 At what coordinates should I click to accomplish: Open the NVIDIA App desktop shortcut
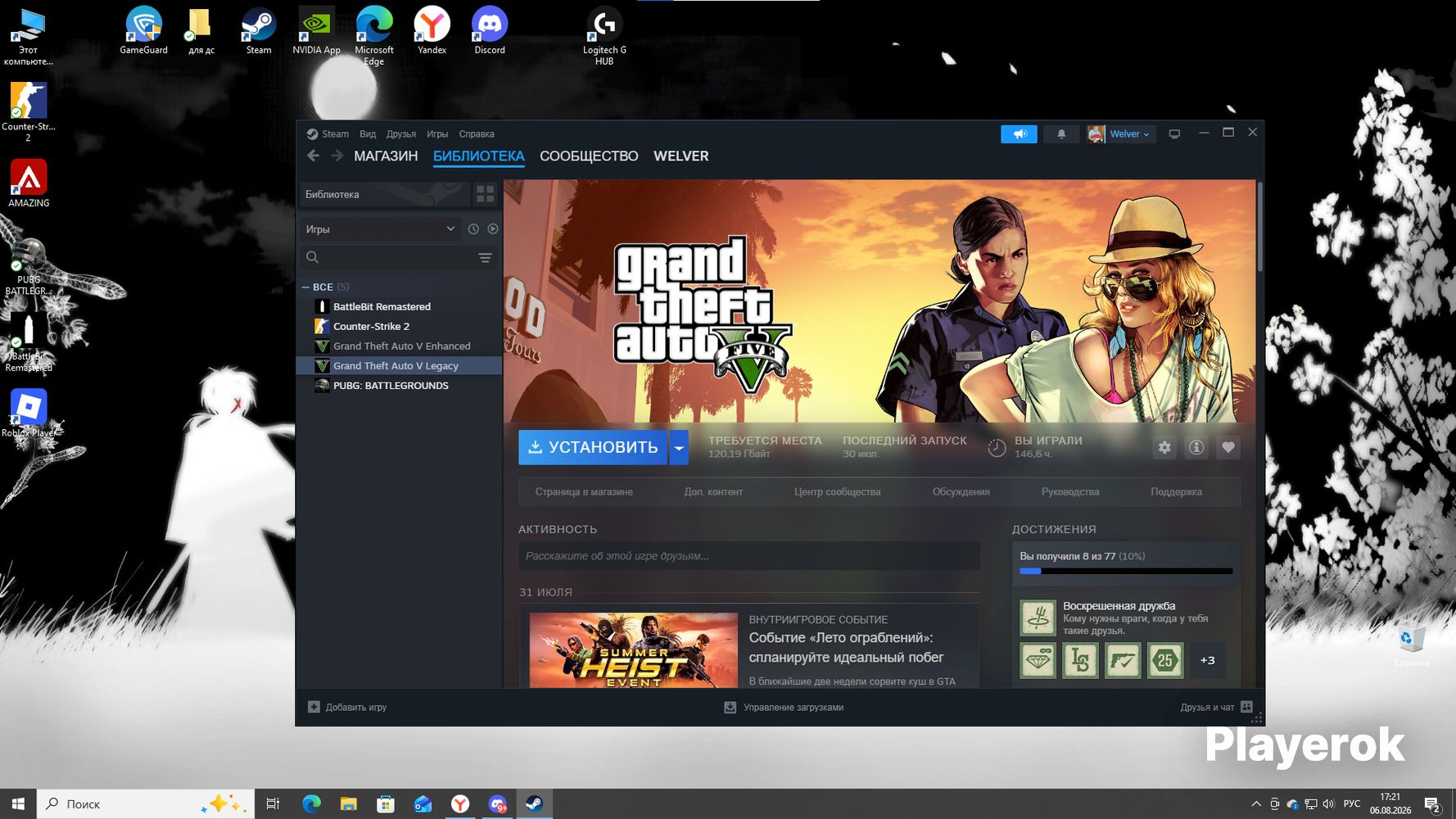tap(316, 31)
